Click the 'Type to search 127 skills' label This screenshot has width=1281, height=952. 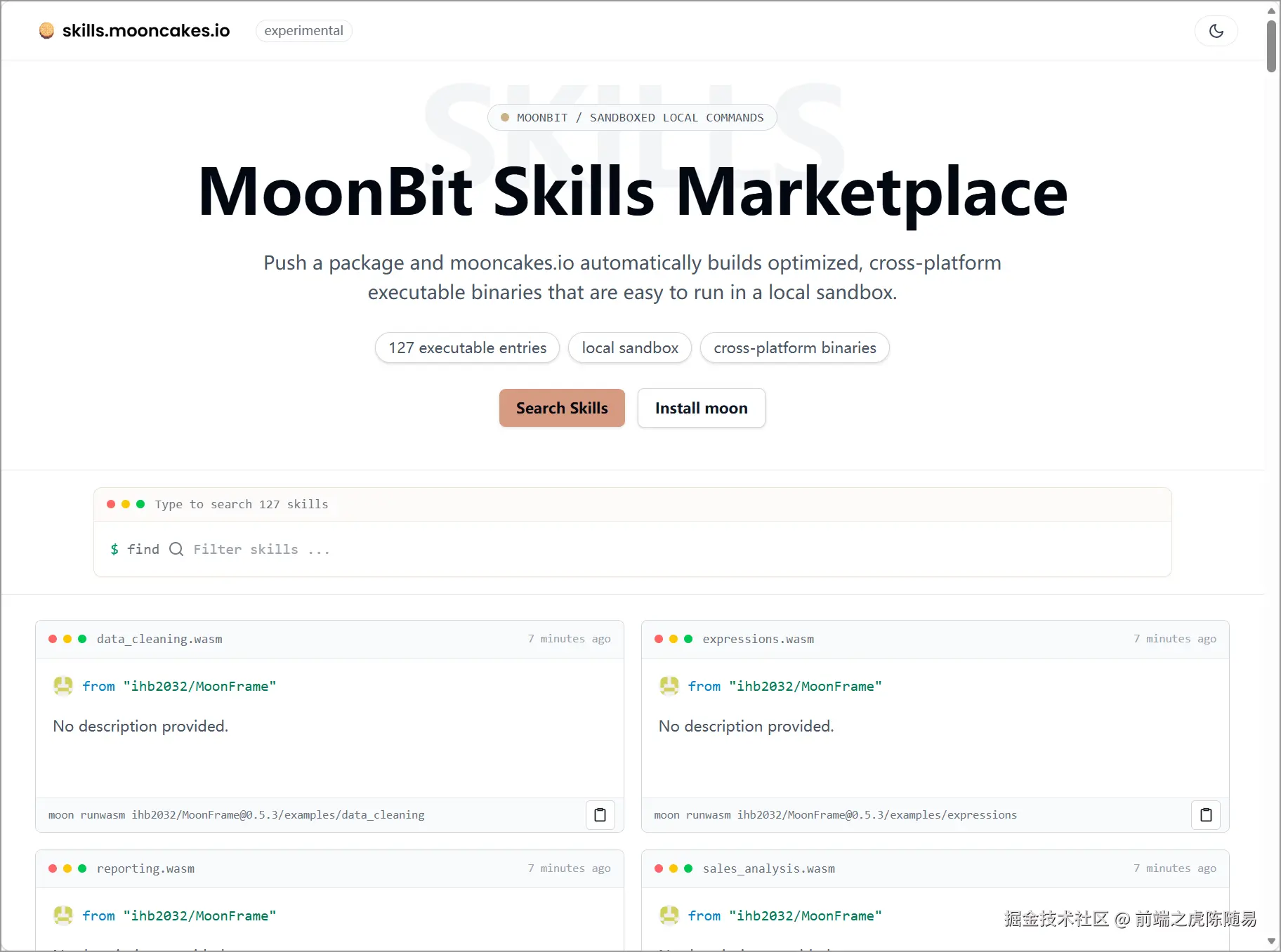242,504
